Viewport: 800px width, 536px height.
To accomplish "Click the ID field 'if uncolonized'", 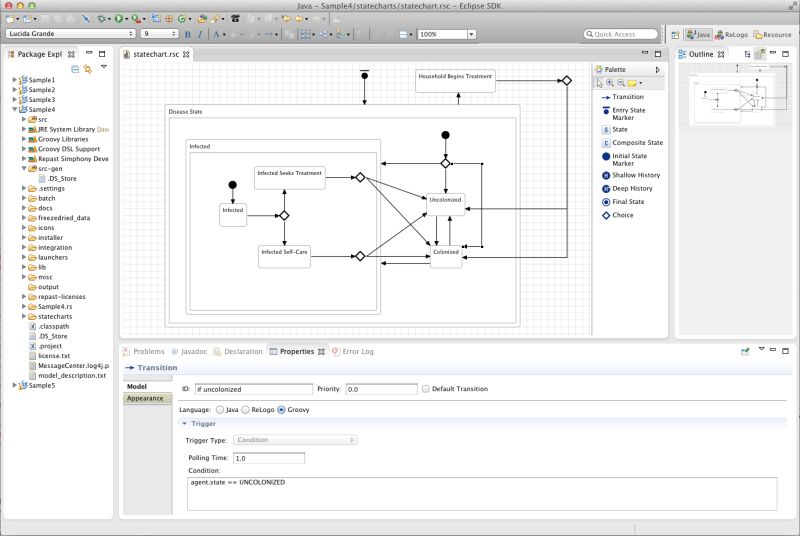I will (x=254, y=389).
